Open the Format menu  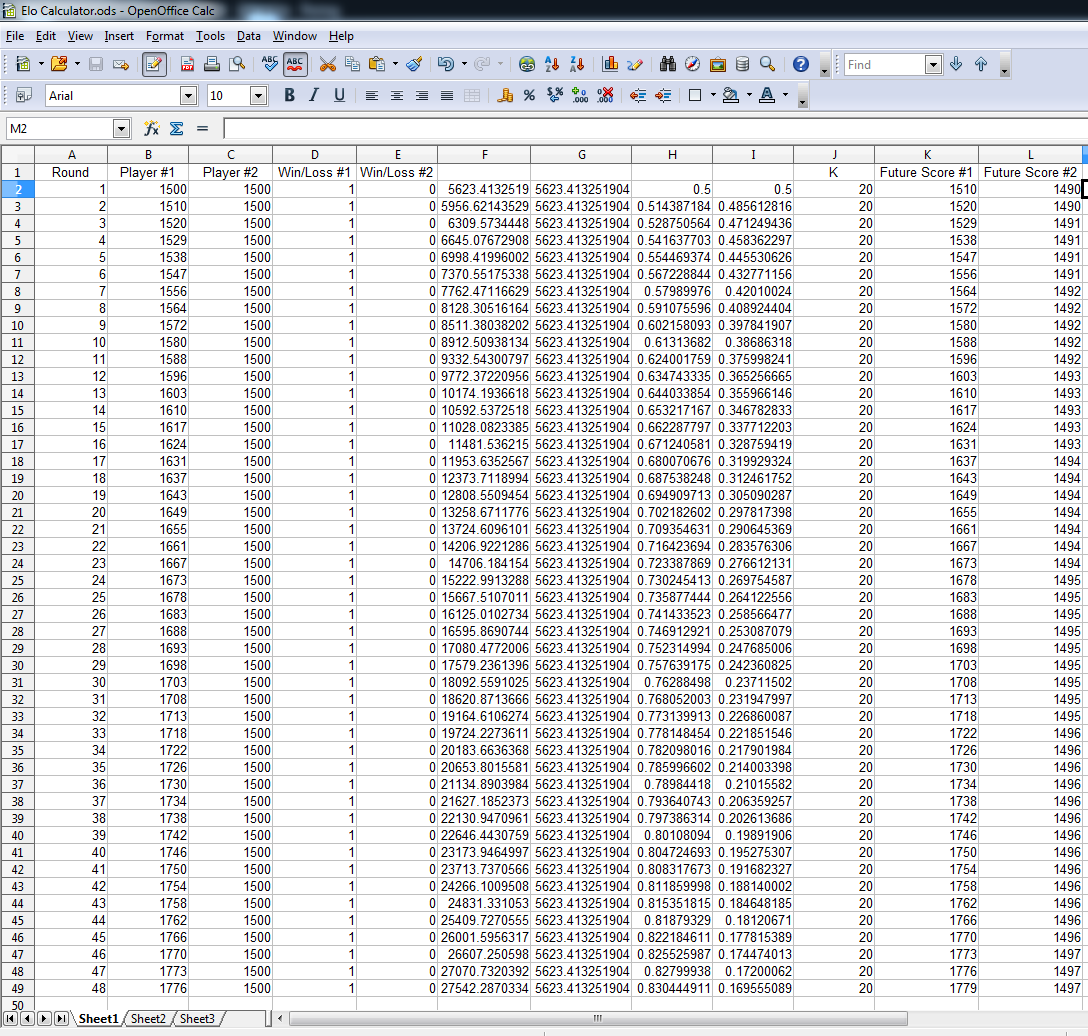click(164, 36)
